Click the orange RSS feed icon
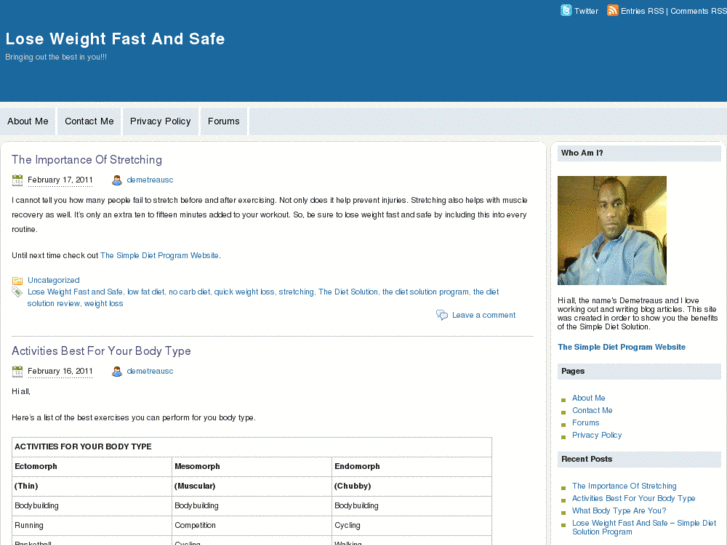 click(x=613, y=10)
